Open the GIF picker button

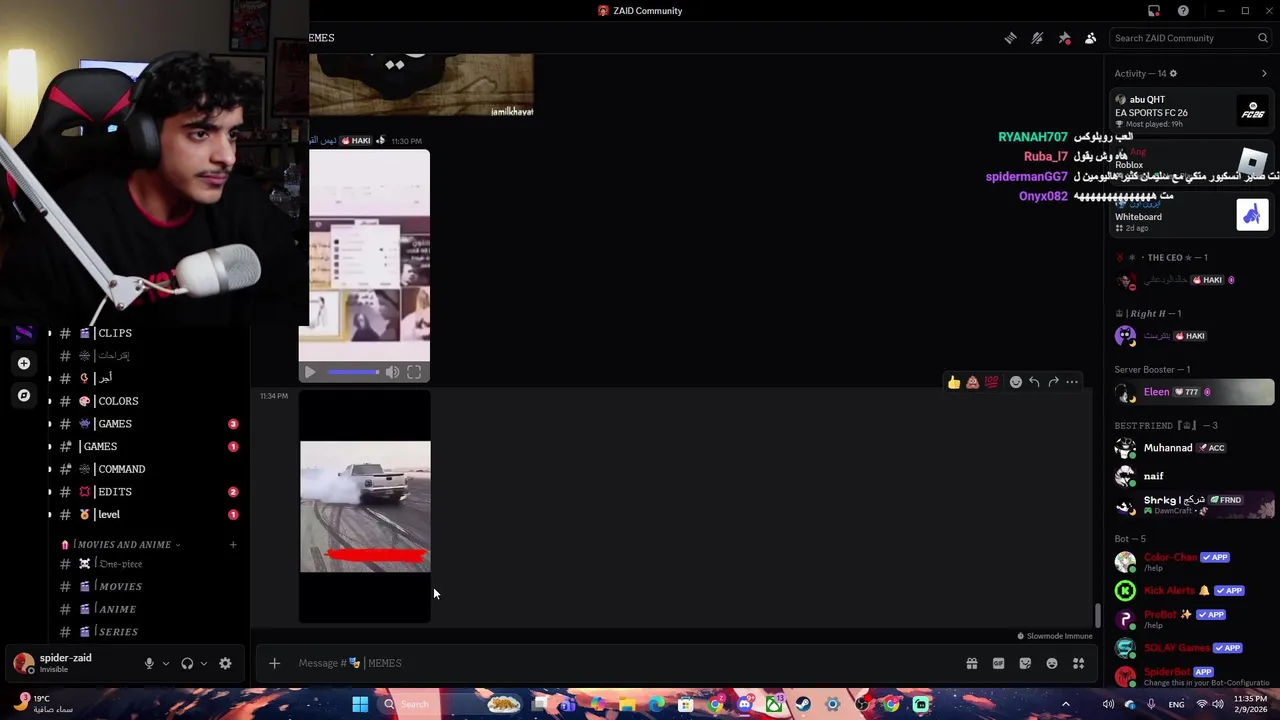pos(998,663)
